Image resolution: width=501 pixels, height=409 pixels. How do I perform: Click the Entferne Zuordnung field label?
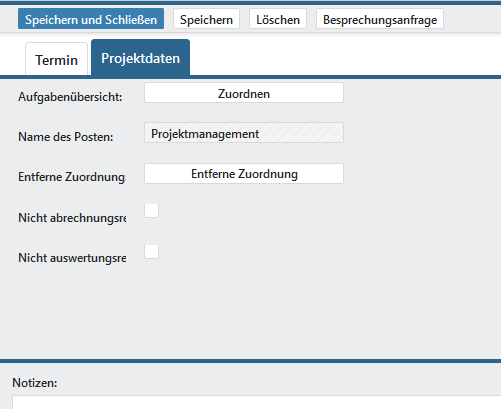tap(72, 177)
